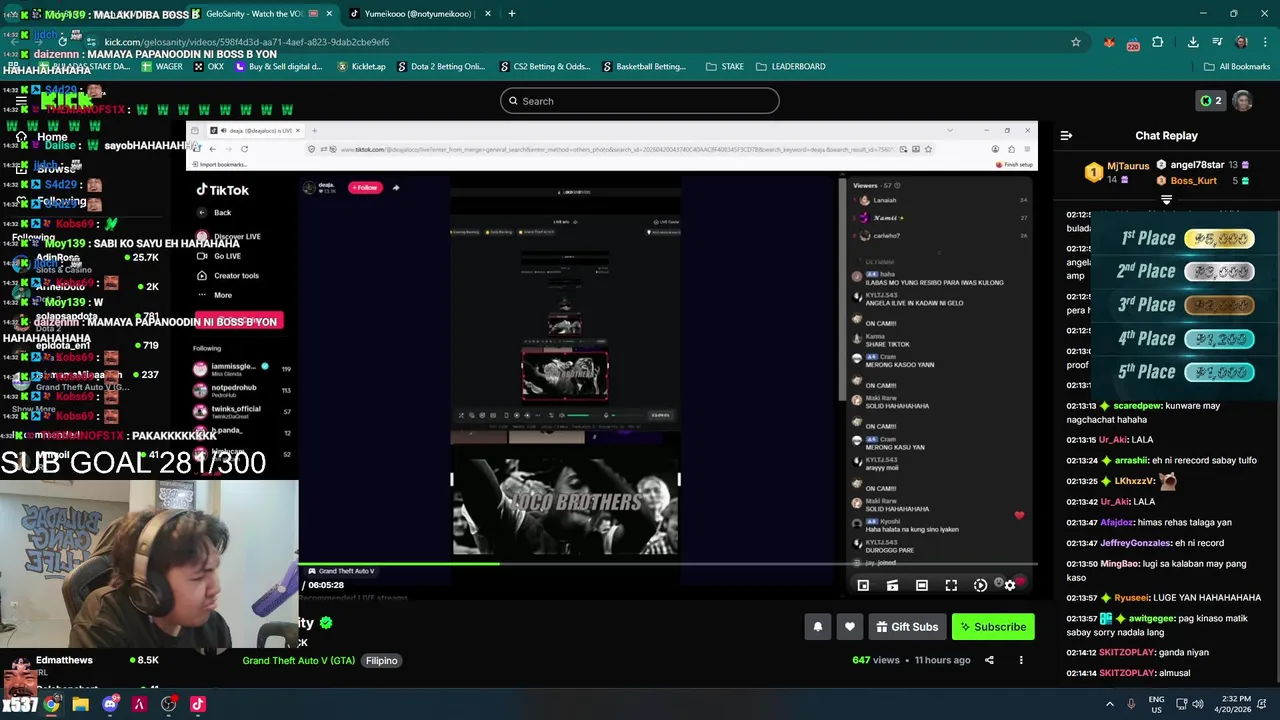Click the green Subscribe button
The width and height of the screenshot is (1280, 720).
pos(993,627)
